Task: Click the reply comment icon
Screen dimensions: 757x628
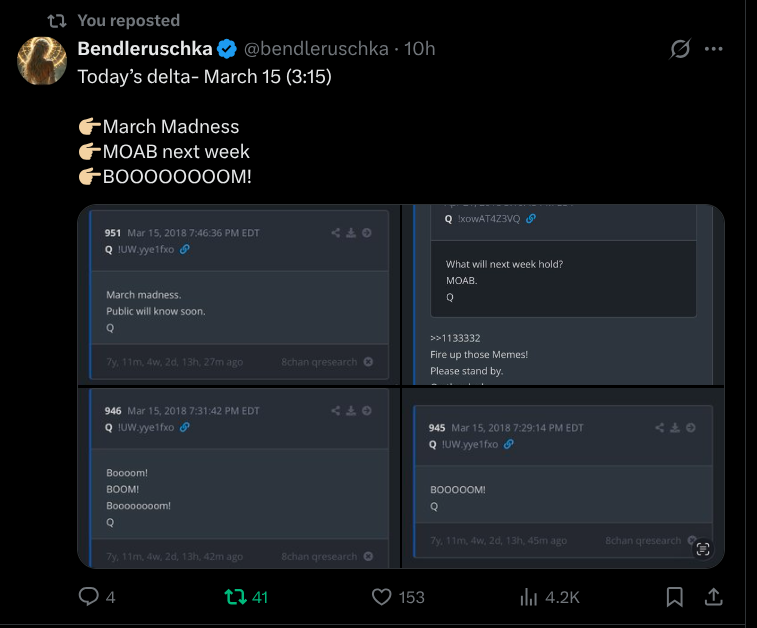Action: [90, 597]
